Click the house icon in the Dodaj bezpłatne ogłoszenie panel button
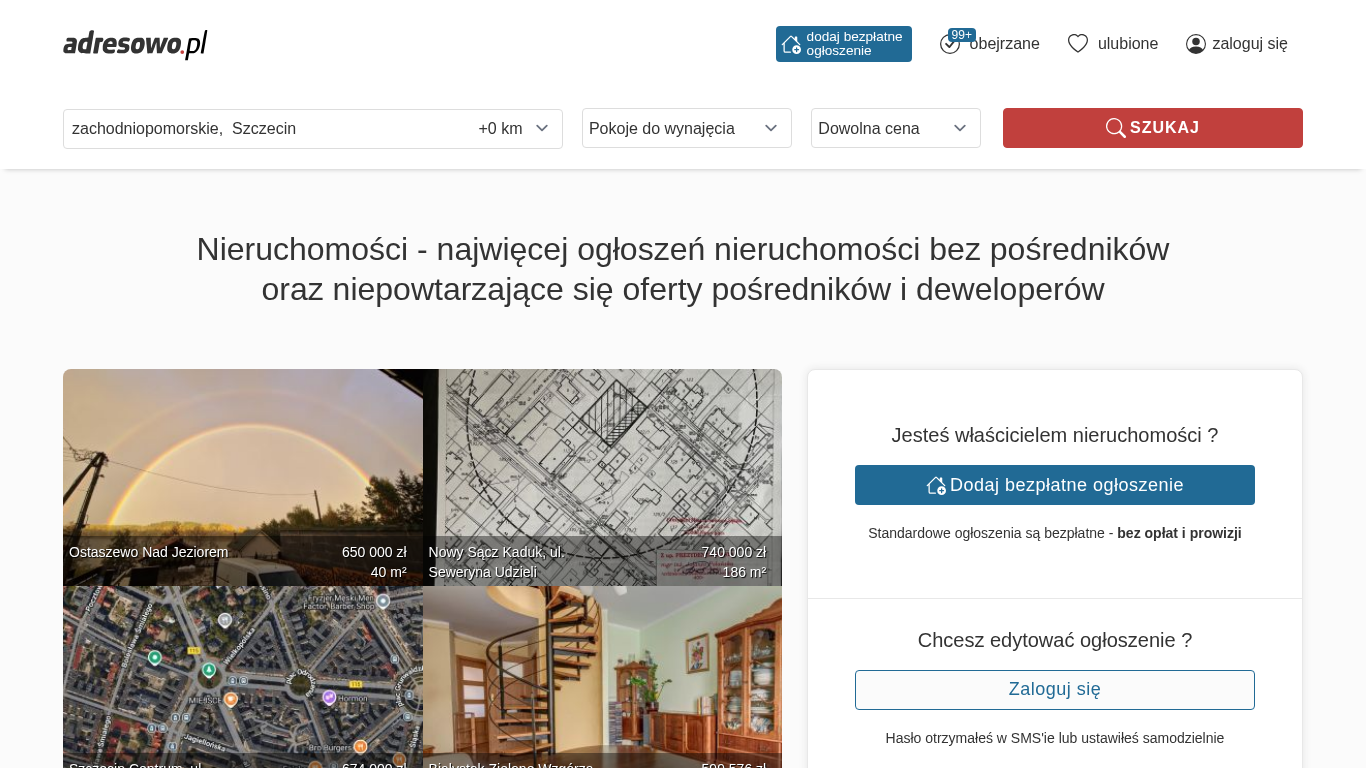This screenshot has width=1366, height=768. 936,485
